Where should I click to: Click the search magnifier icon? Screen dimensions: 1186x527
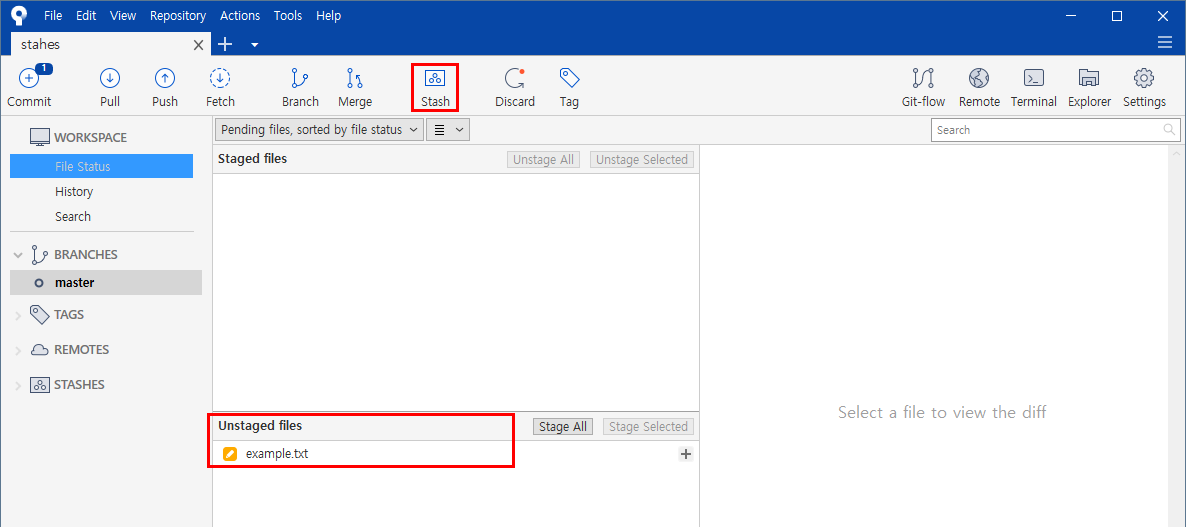coord(1169,129)
